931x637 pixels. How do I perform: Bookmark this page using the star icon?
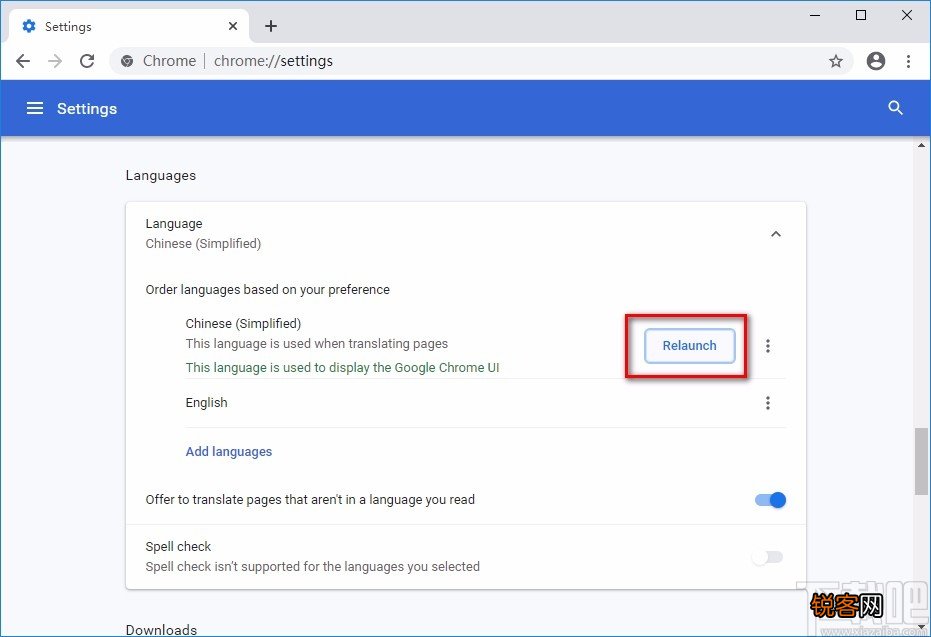[x=836, y=61]
